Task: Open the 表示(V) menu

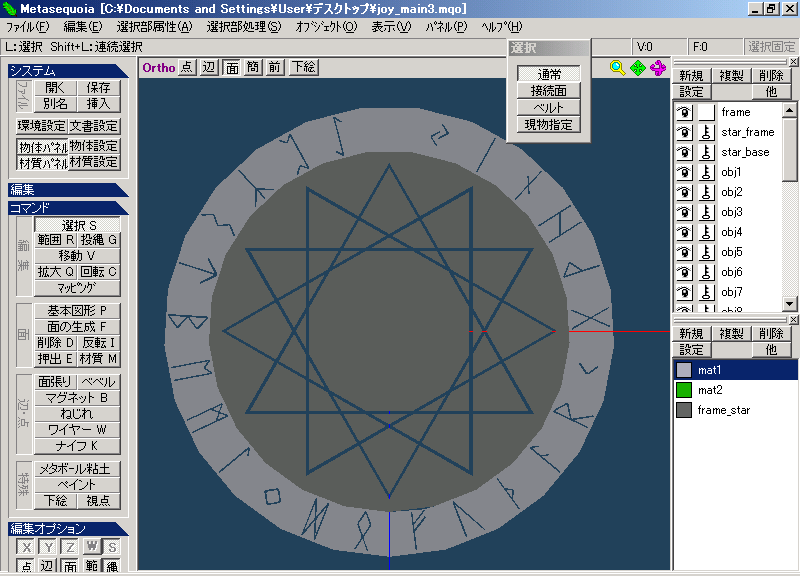Action: pyautogui.click(x=391, y=27)
